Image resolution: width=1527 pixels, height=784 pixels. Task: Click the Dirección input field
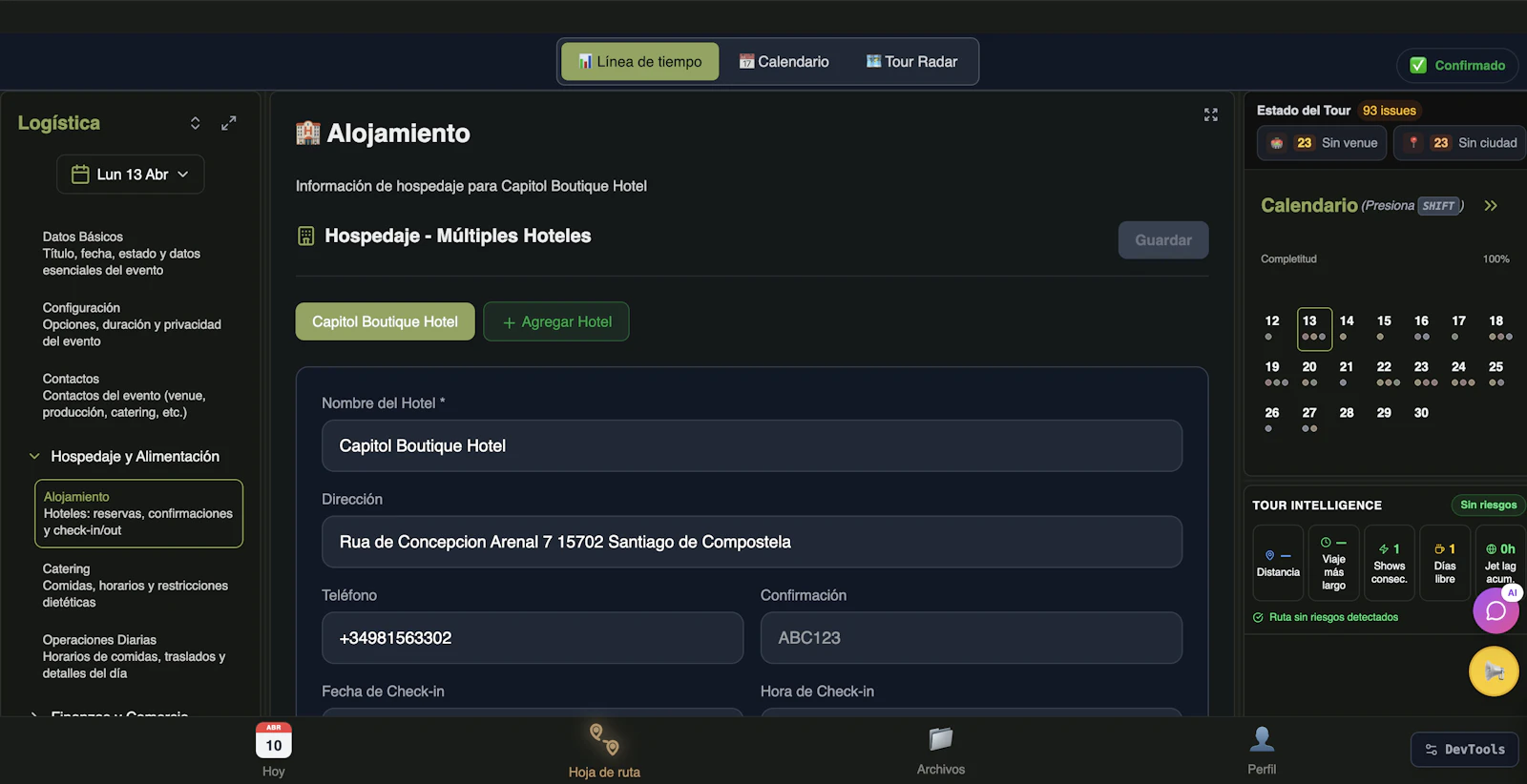pyautogui.click(x=752, y=542)
